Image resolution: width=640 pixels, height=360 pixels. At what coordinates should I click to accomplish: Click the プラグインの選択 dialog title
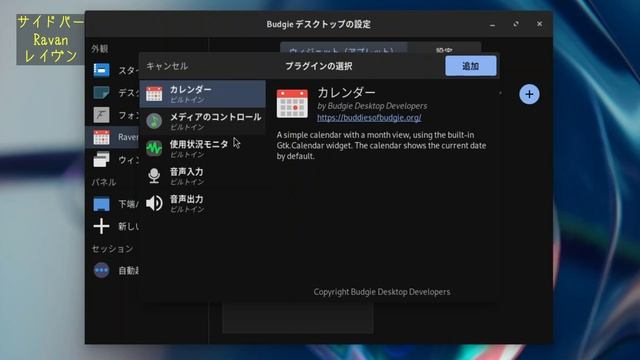(319, 66)
